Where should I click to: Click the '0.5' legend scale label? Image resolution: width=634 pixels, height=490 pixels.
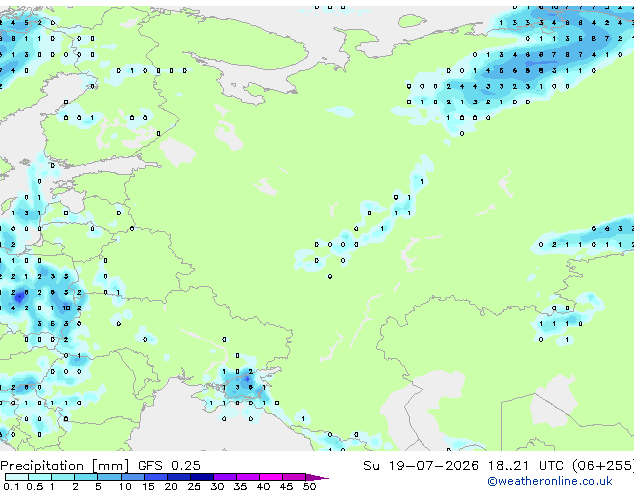(x=35, y=486)
